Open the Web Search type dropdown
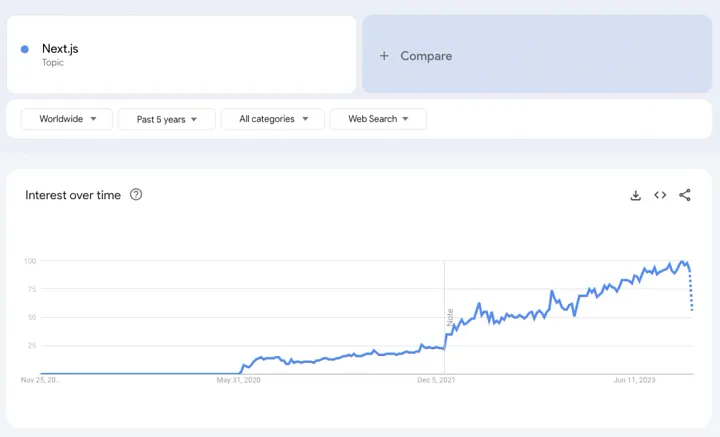The height and width of the screenshot is (437, 720). [378, 119]
